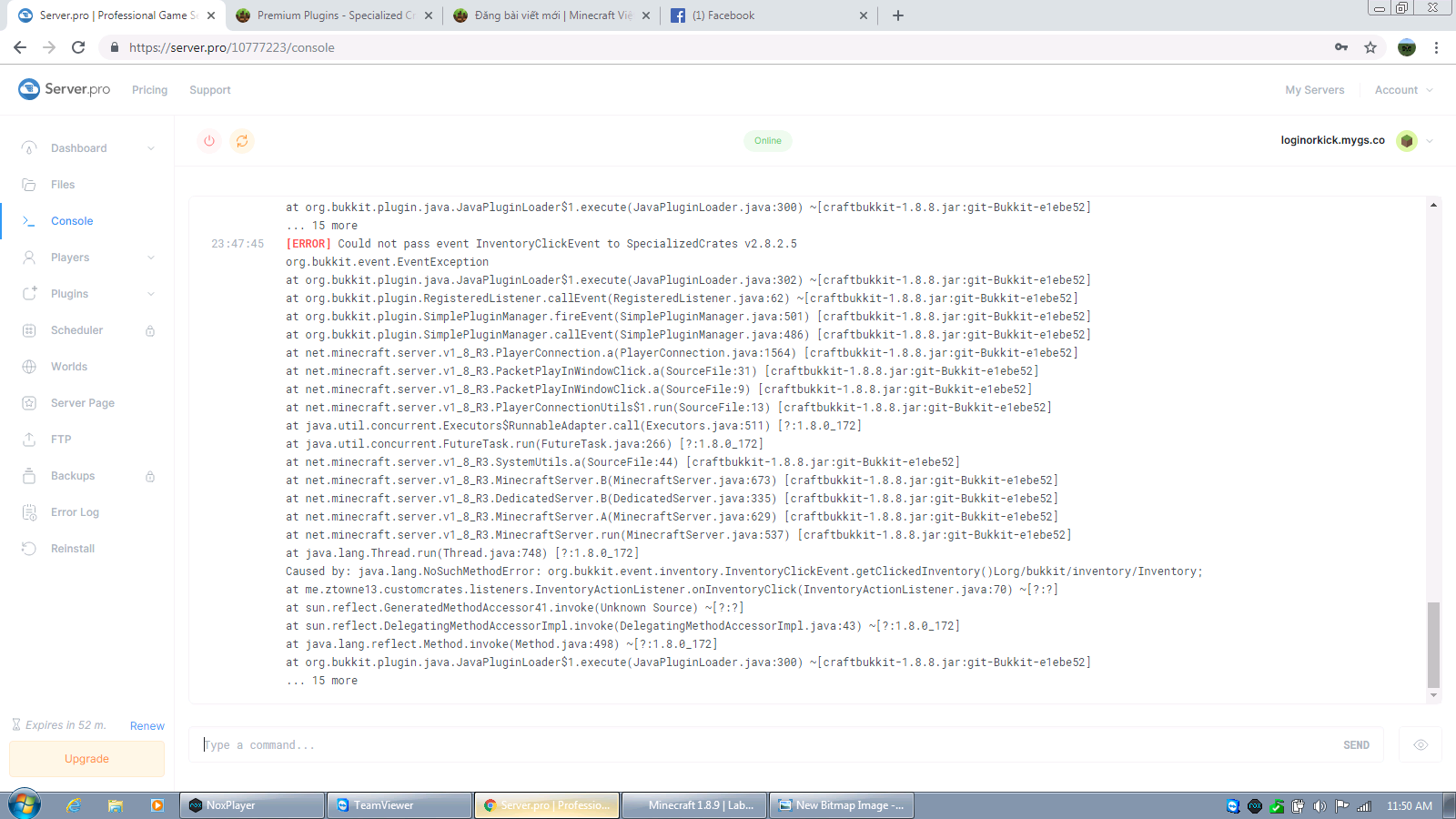The image size is (1456, 819).
Task: Click the lock icon beside Backups
Action: coord(150,477)
